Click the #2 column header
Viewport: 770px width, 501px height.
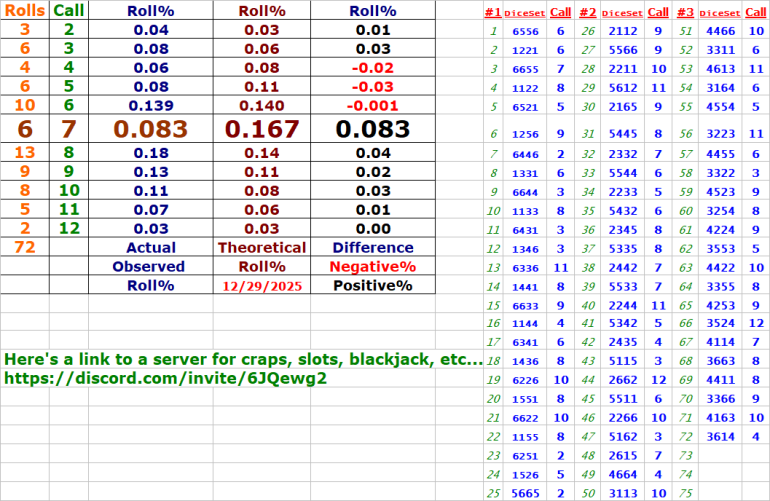[587, 13]
